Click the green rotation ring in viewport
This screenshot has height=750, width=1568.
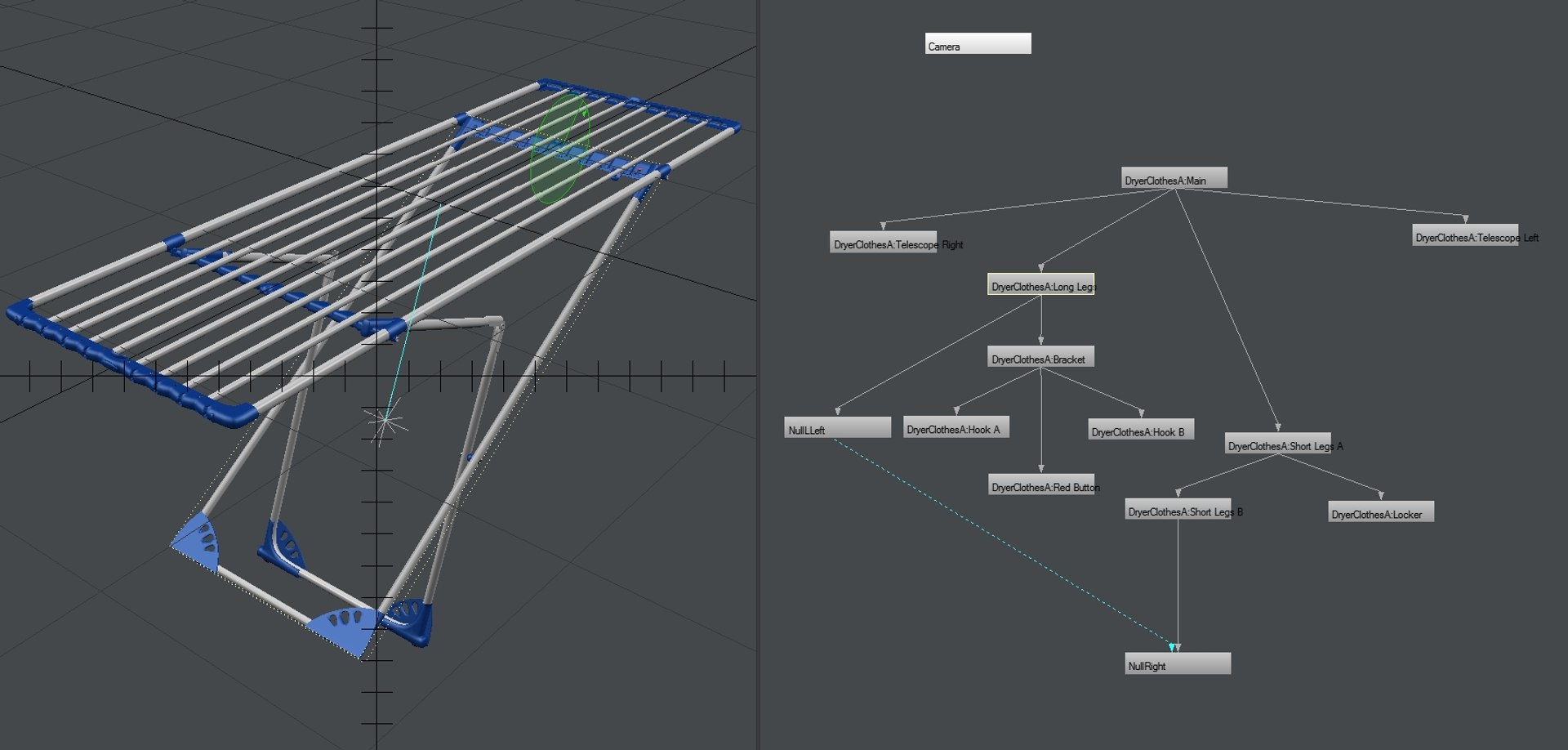(560, 148)
